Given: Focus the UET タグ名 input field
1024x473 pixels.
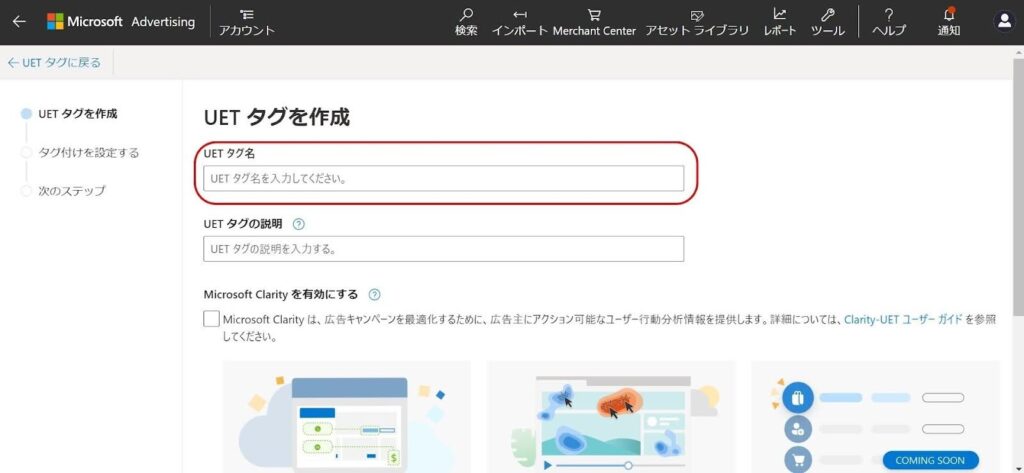Looking at the screenshot, I should pyautogui.click(x=443, y=178).
